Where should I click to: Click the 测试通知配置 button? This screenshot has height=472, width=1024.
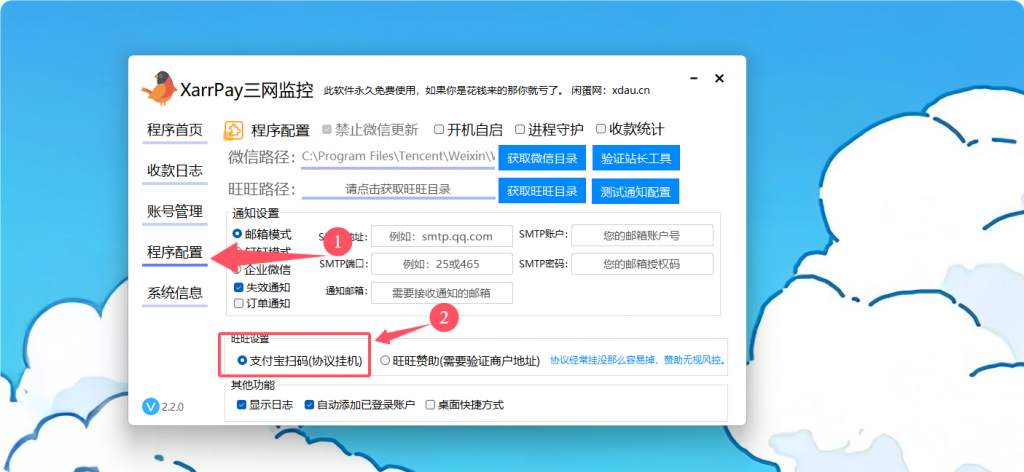pyautogui.click(x=636, y=191)
